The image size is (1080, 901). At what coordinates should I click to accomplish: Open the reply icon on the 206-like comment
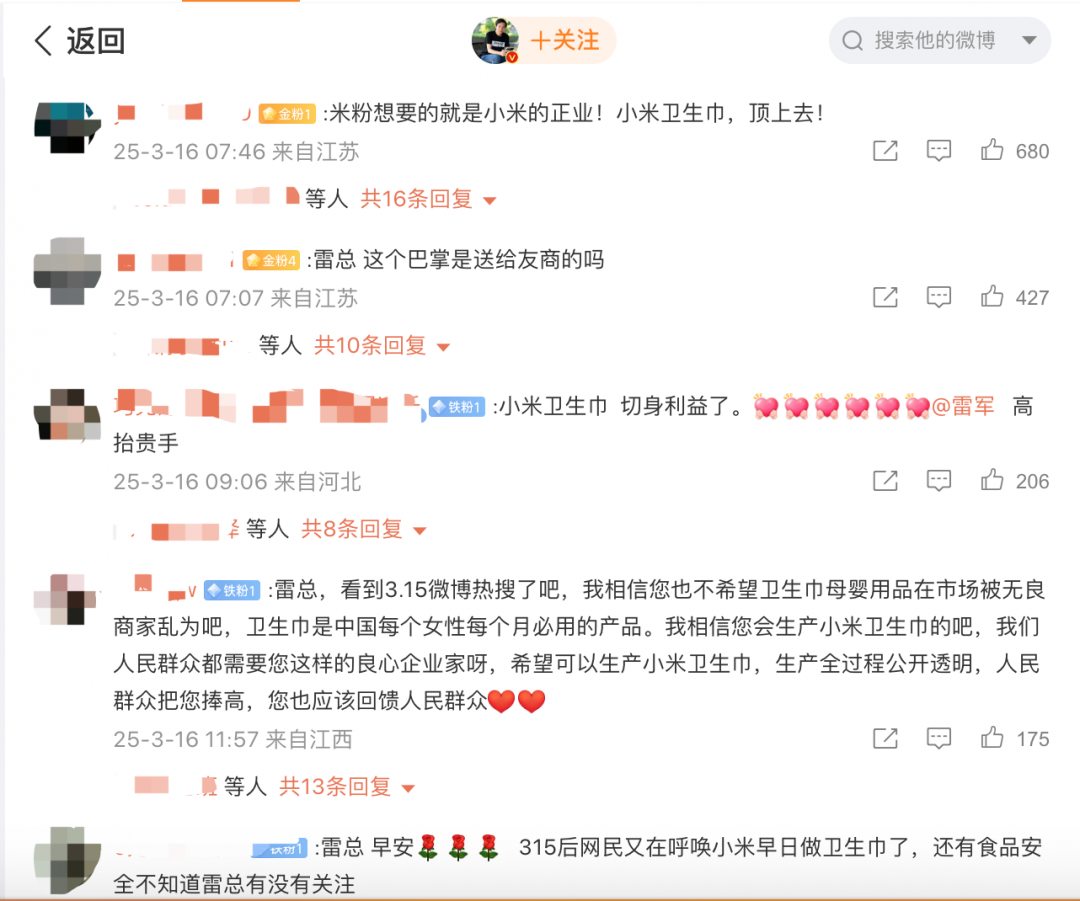[x=939, y=480]
